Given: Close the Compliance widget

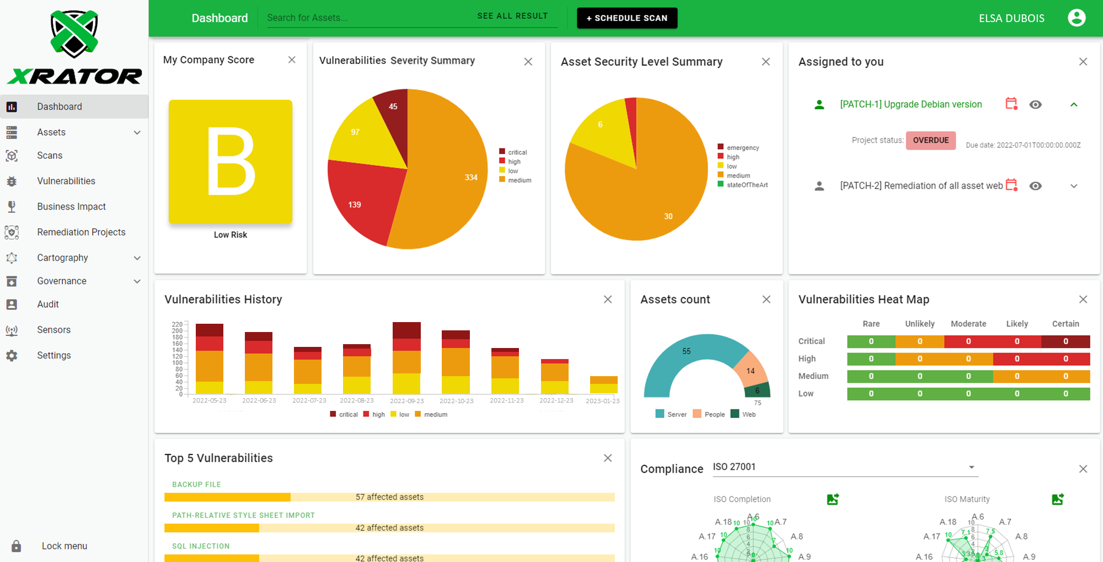Looking at the screenshot, I should tap(1083, 469).
